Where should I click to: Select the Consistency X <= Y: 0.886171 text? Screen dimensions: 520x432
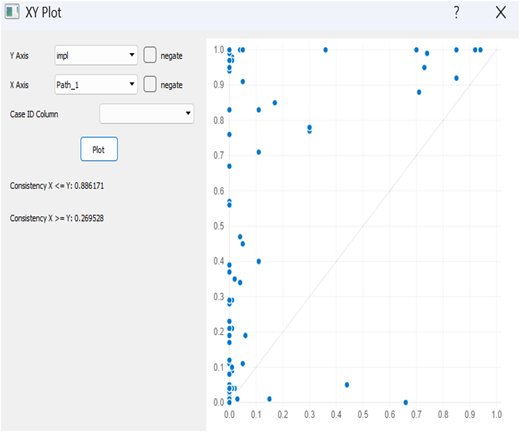(x=57, y=186)
